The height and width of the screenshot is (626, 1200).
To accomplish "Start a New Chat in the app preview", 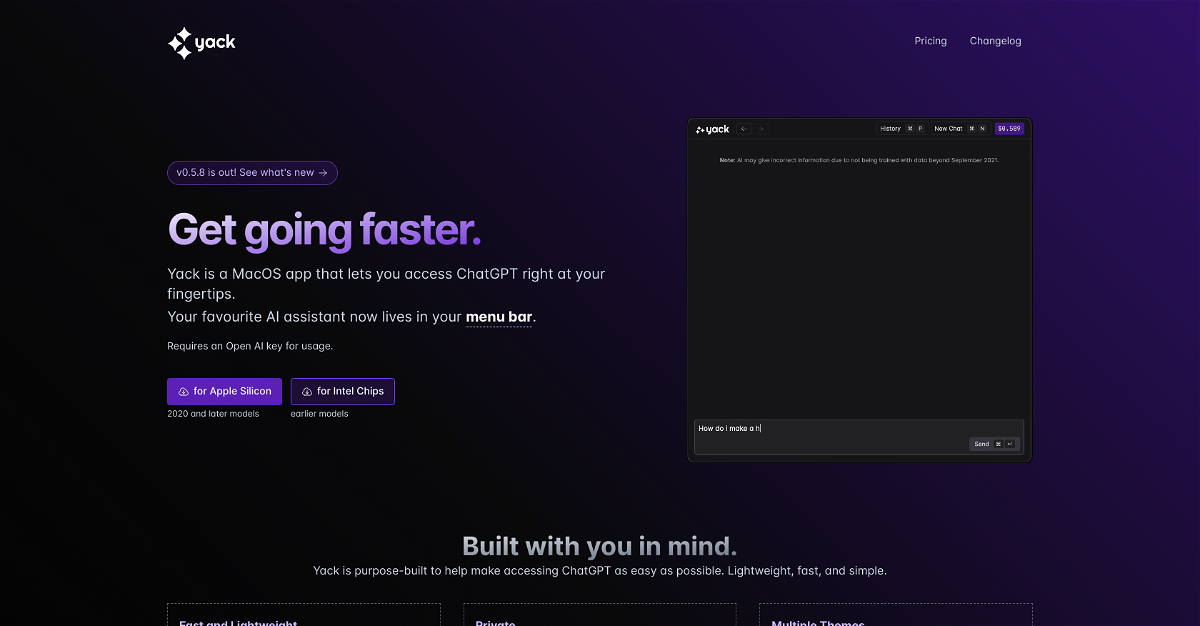I will coord(960,129).
